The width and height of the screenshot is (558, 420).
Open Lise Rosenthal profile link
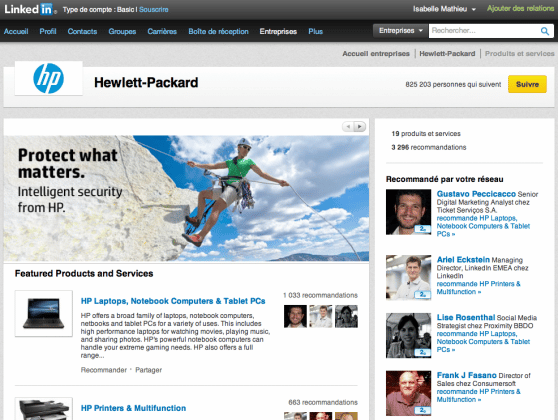(466, 317)
